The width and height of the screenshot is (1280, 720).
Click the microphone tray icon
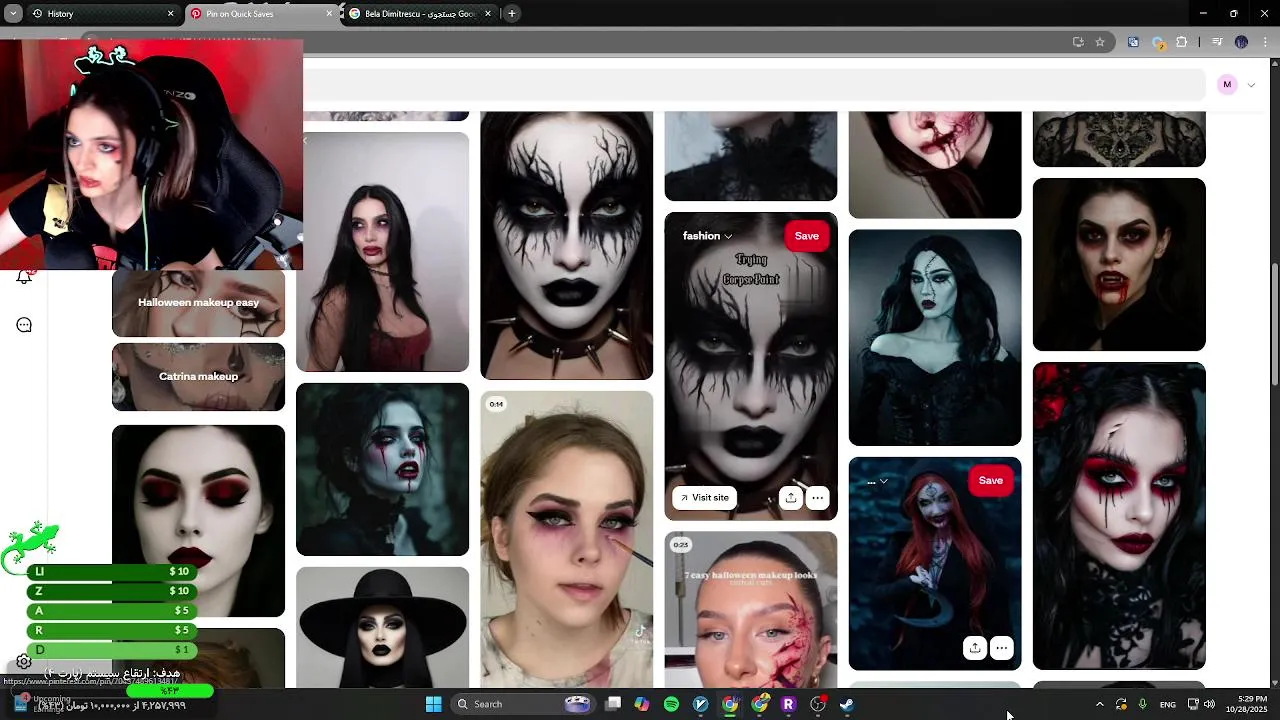(1142, 704)
